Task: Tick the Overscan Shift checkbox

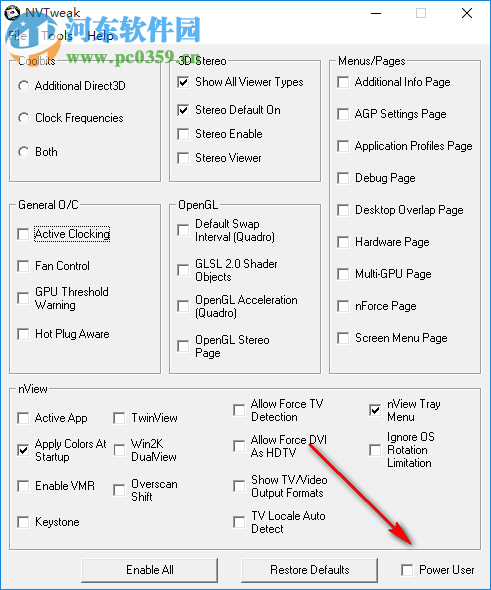Action: (x=119, y=490)
